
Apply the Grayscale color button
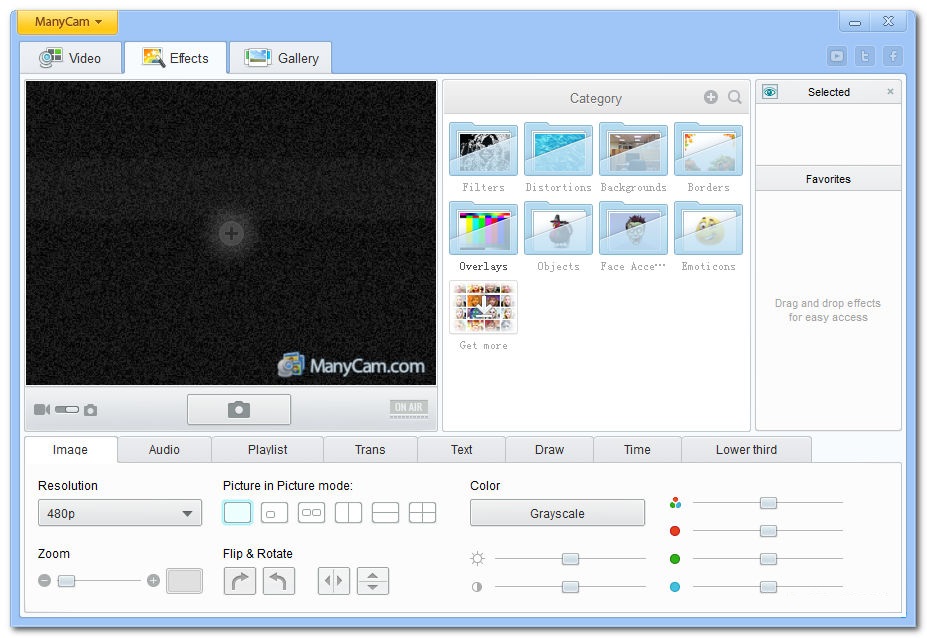[557, 514]
